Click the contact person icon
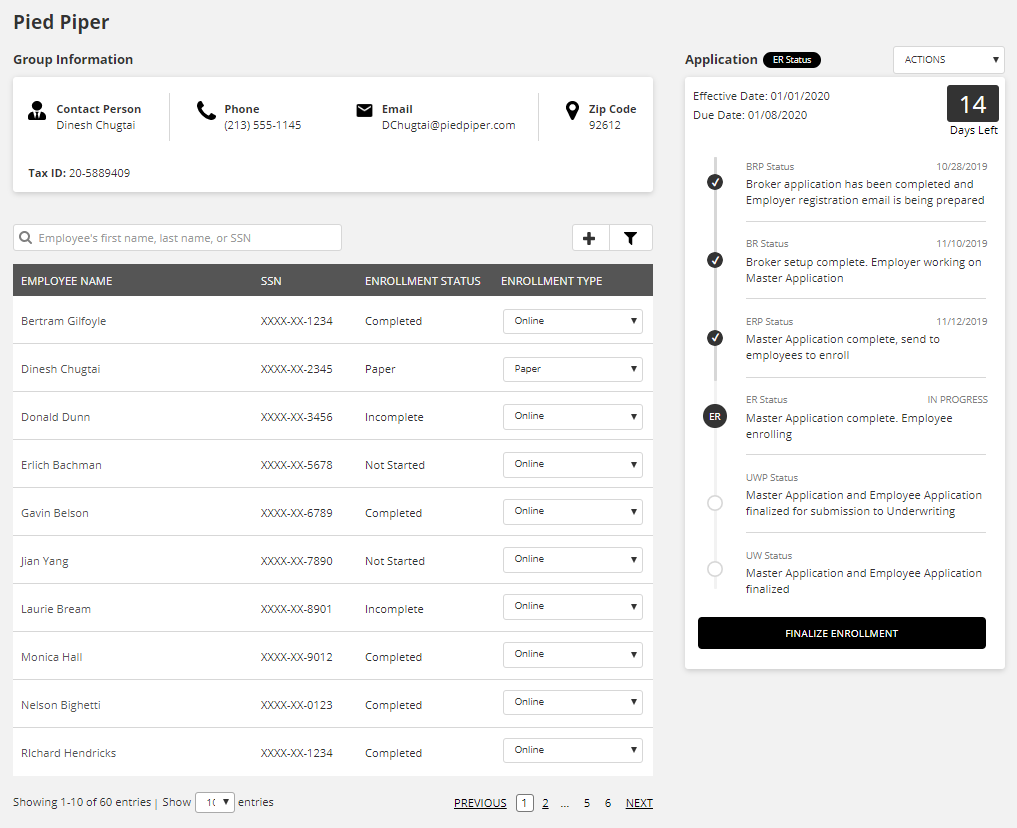The height and width of the screenshot is (828, 1017). click(37, 111)
